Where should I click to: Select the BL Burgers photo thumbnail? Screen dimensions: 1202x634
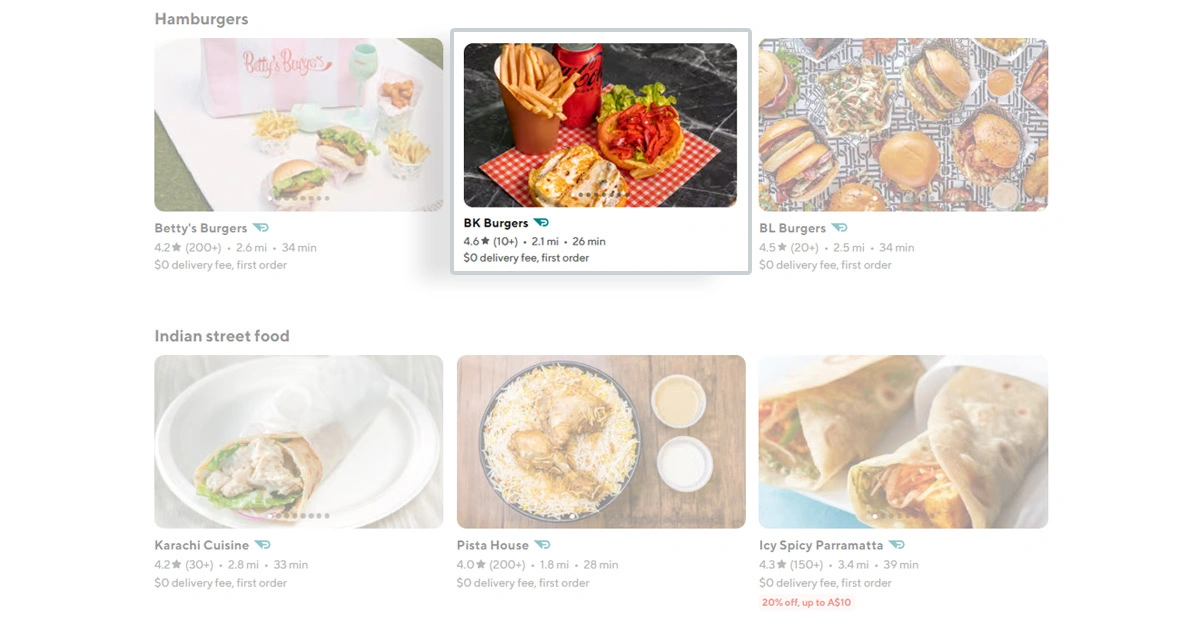point(903,125)
